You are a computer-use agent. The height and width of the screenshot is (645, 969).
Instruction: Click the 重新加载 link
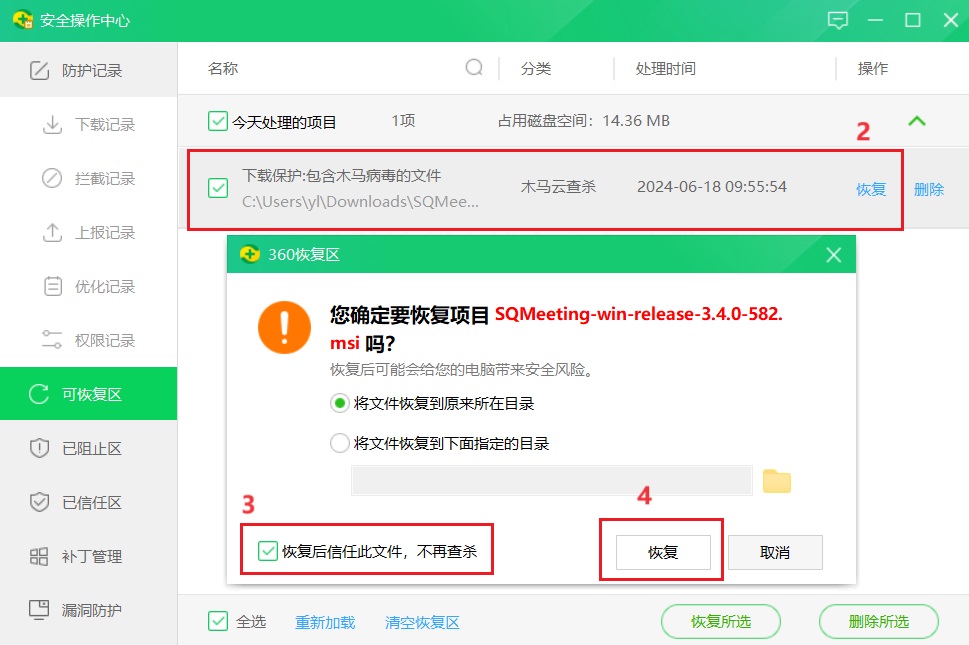point(325,622)
